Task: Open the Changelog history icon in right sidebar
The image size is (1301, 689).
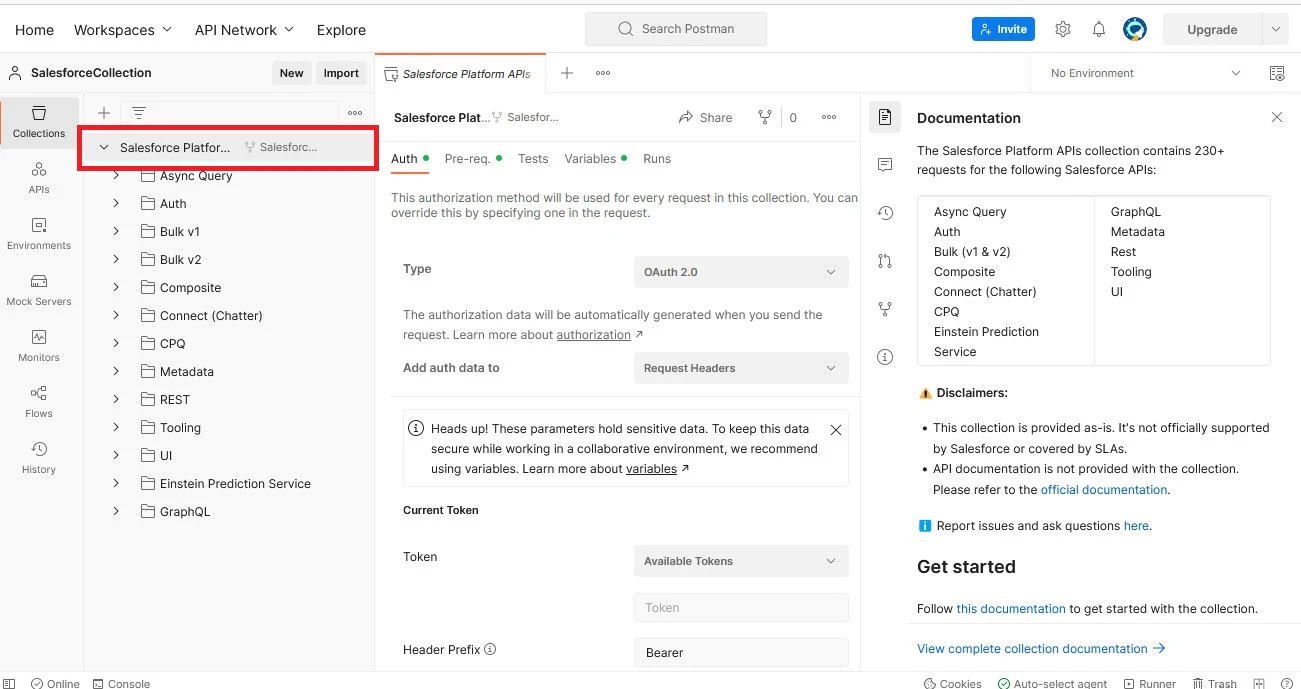Action: (885, 212)
